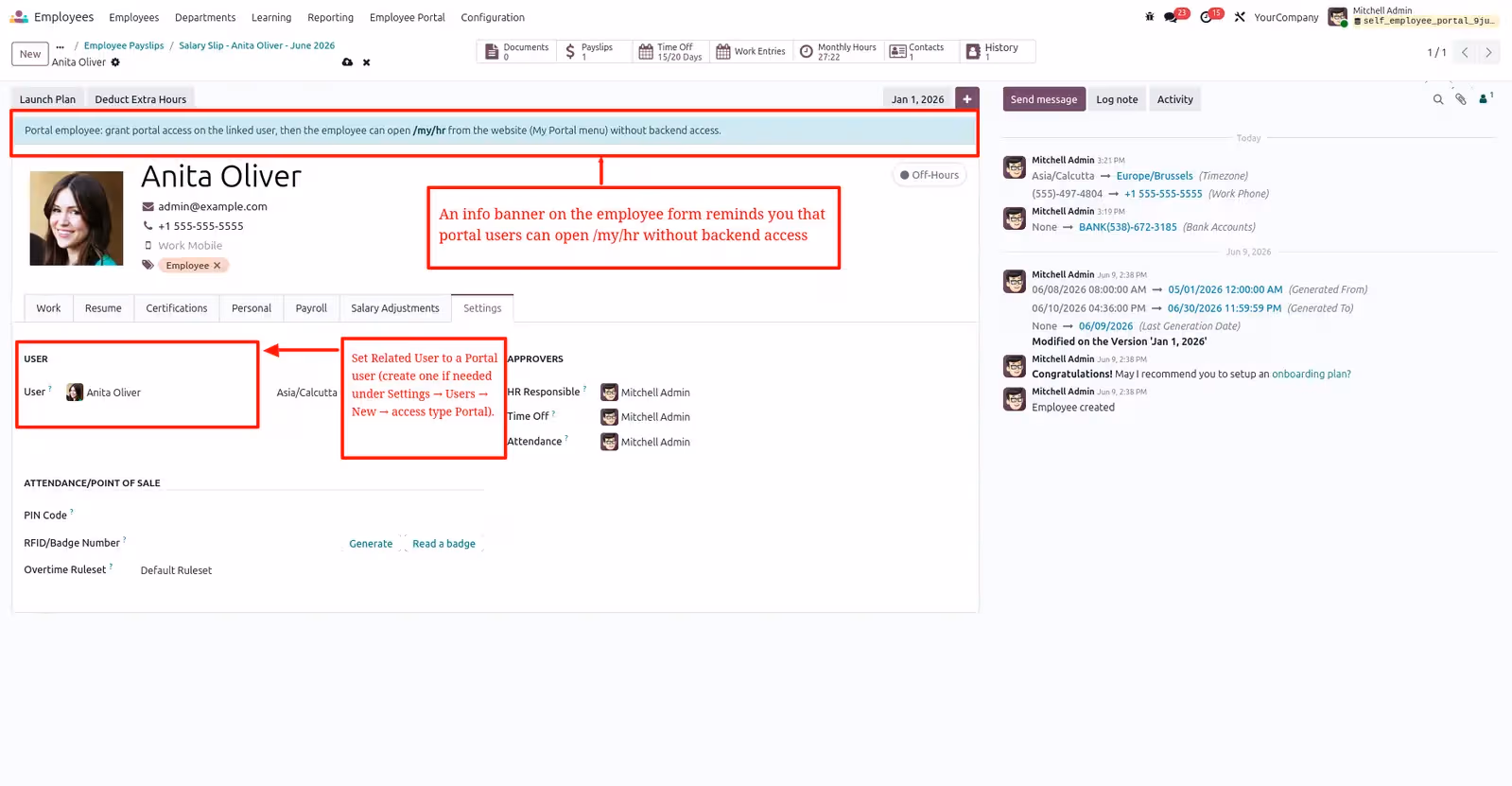1512x786 pixels.
Task: Click the Launch Plan button
Action: tap(47, 99)
